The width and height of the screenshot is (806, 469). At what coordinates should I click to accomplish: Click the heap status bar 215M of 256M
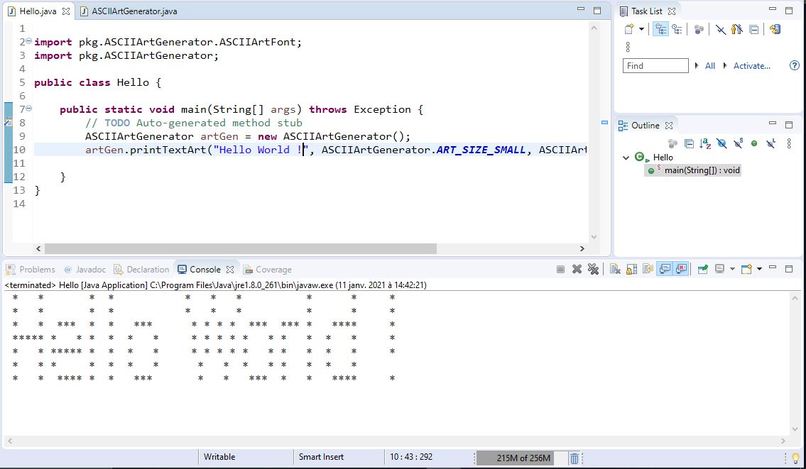pos(522,458)
